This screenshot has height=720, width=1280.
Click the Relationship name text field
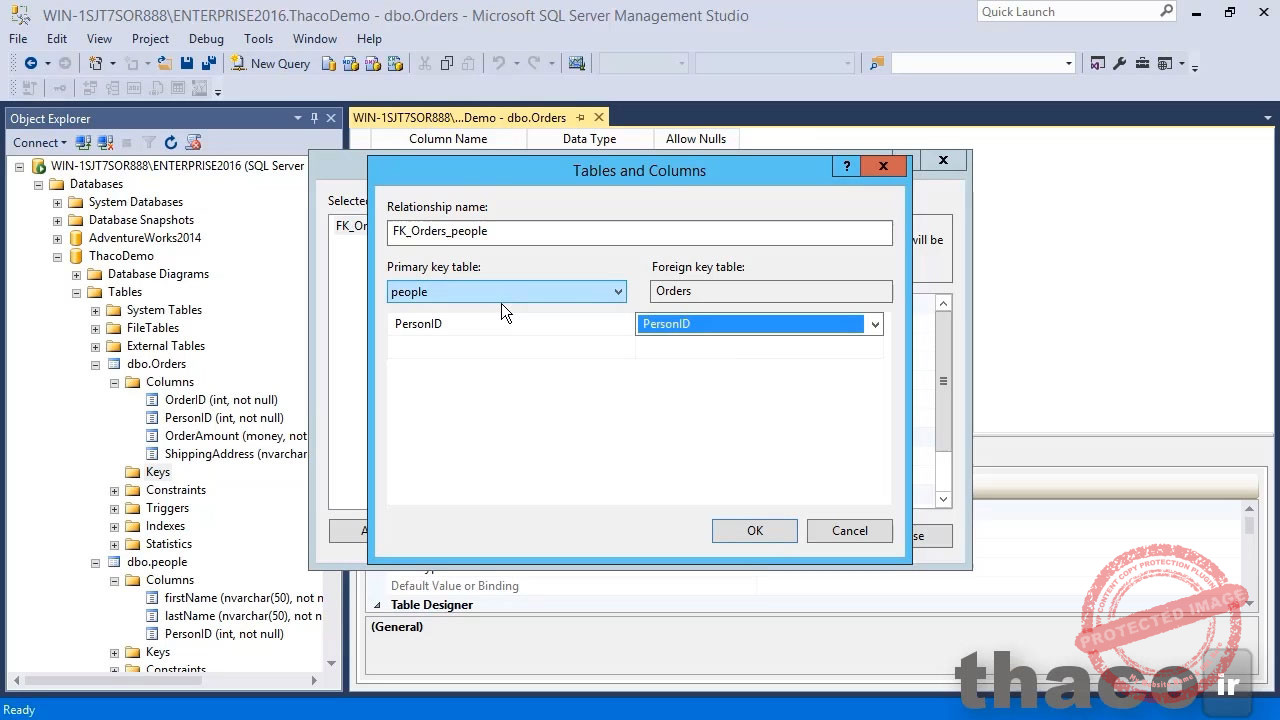tap(639, 231)
